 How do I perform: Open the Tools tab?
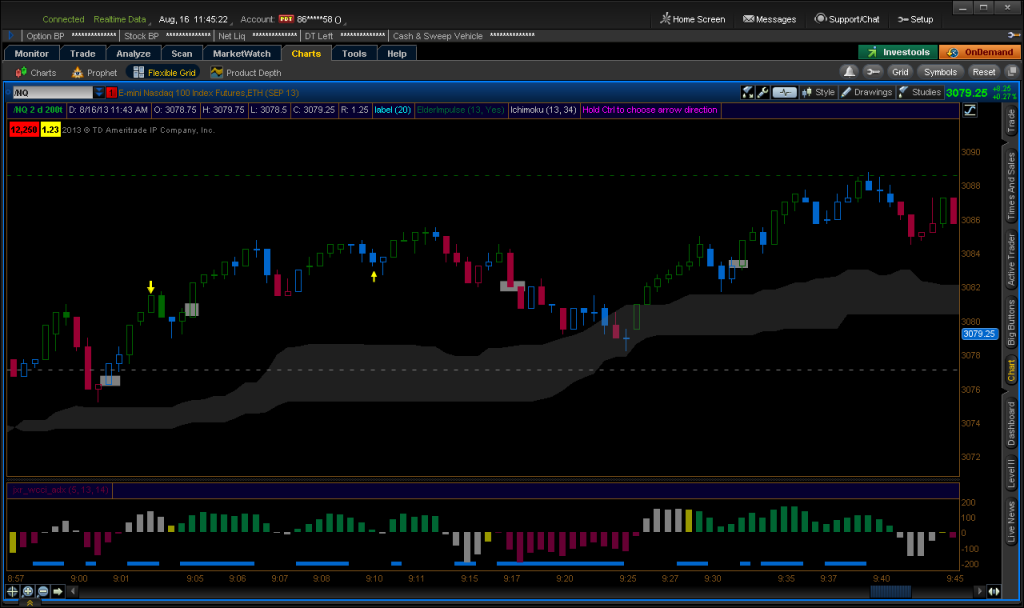[x=354, y=54]
